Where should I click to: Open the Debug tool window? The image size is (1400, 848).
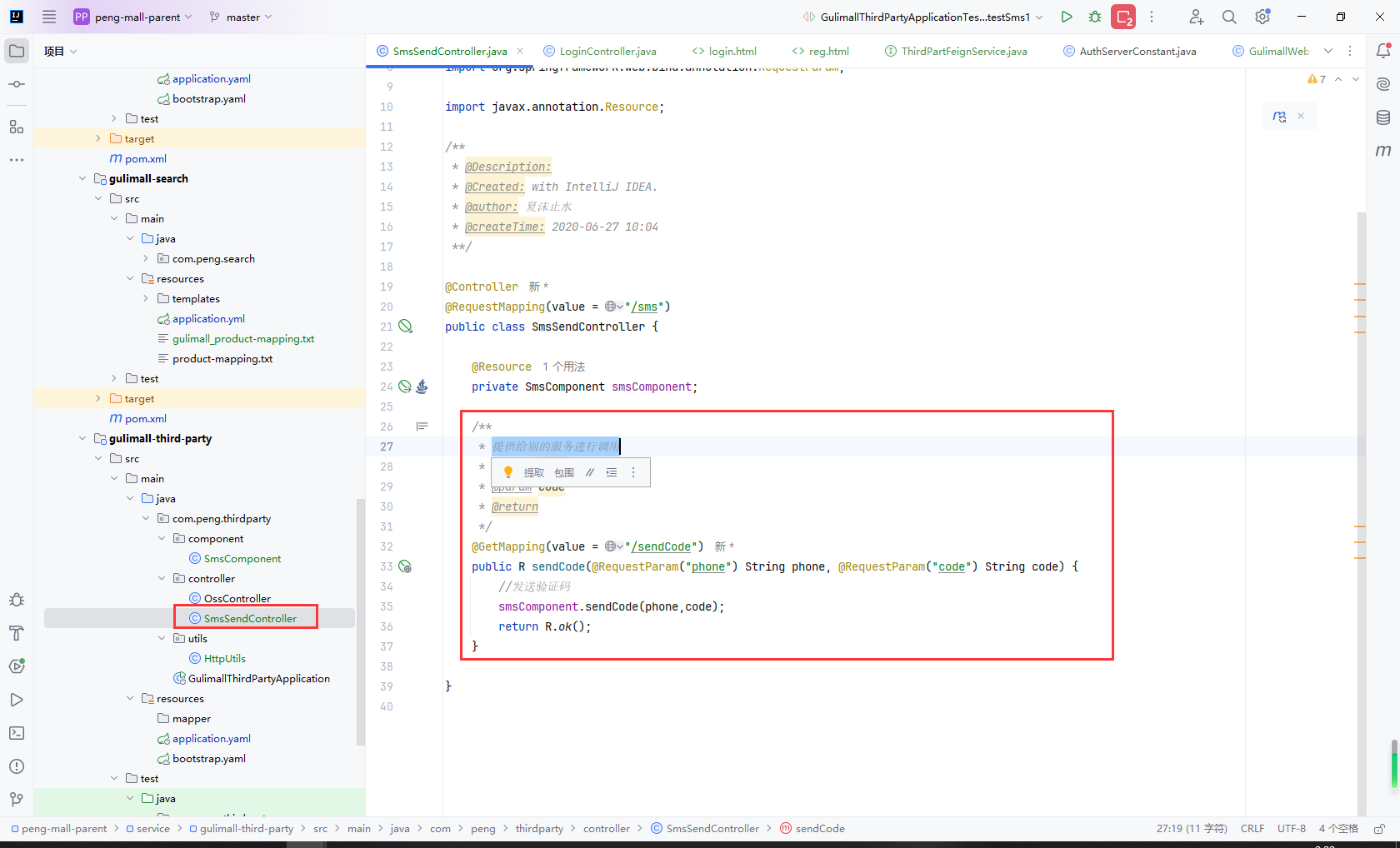(x=17, y=600)
